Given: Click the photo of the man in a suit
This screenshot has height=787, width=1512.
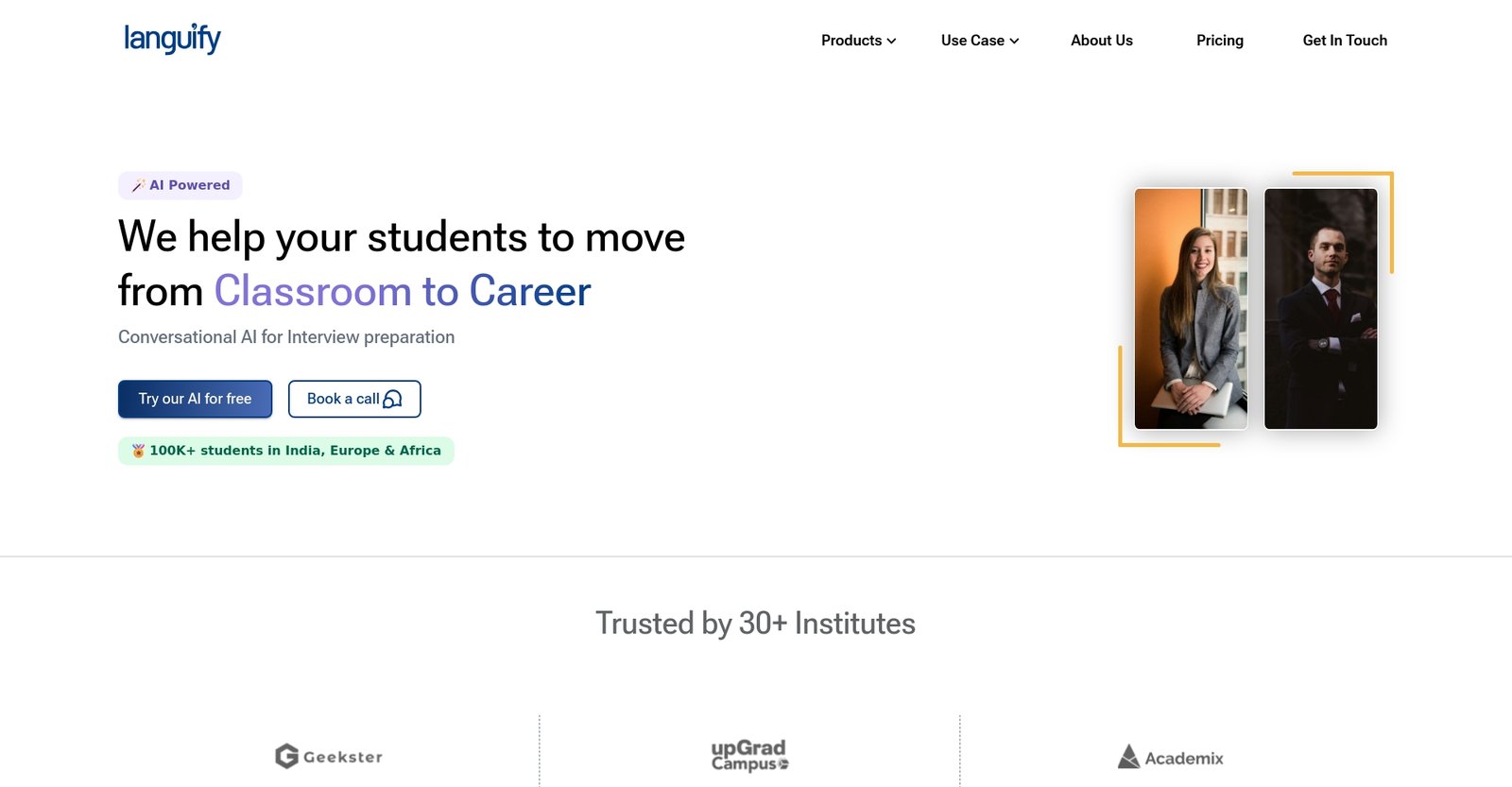Looking at the screenshot, I should click(1320, 309).
